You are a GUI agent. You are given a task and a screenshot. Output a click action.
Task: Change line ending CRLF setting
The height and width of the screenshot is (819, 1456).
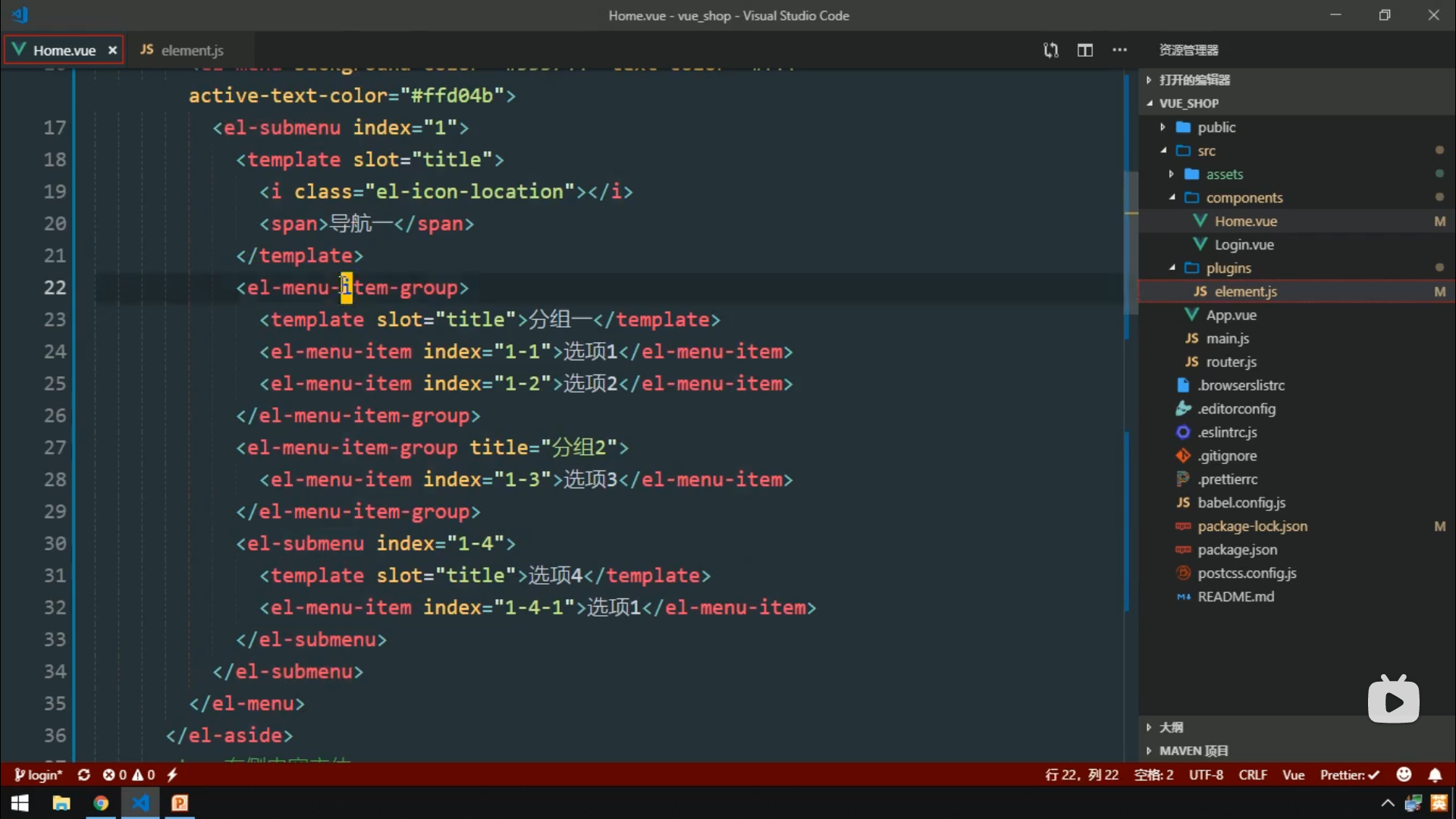click(x=1253, y=775)
